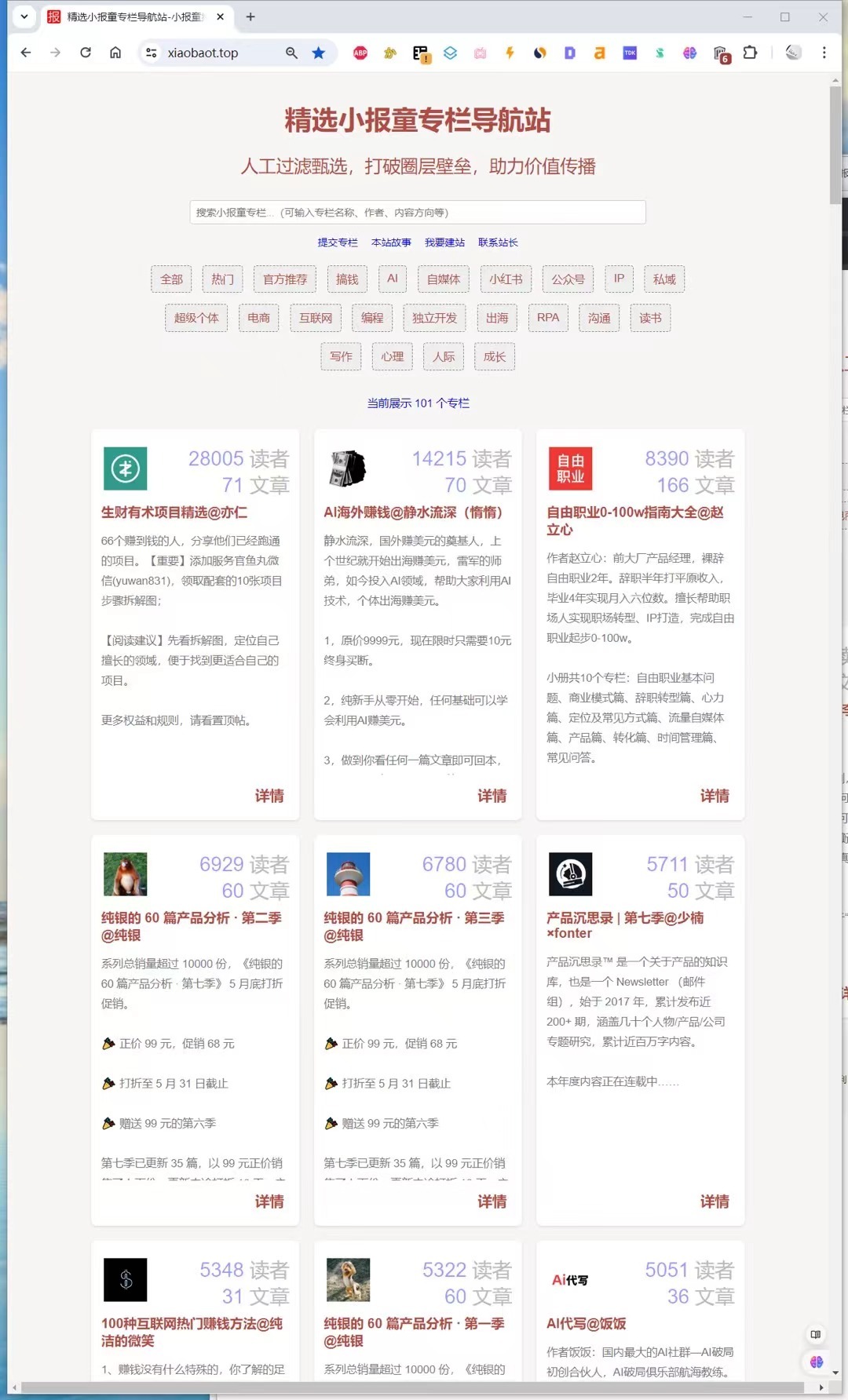Select the 小红书 category tag
The height and width of the screenshot is (1400, 848).
[x=506, y=279]
